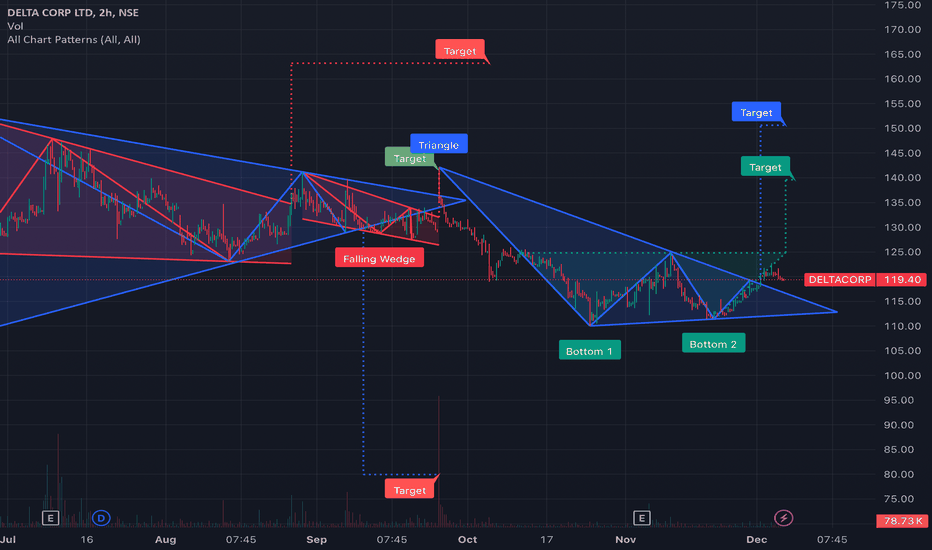
Task: Click the red Target label near bottom
Action: pos(410,490)
